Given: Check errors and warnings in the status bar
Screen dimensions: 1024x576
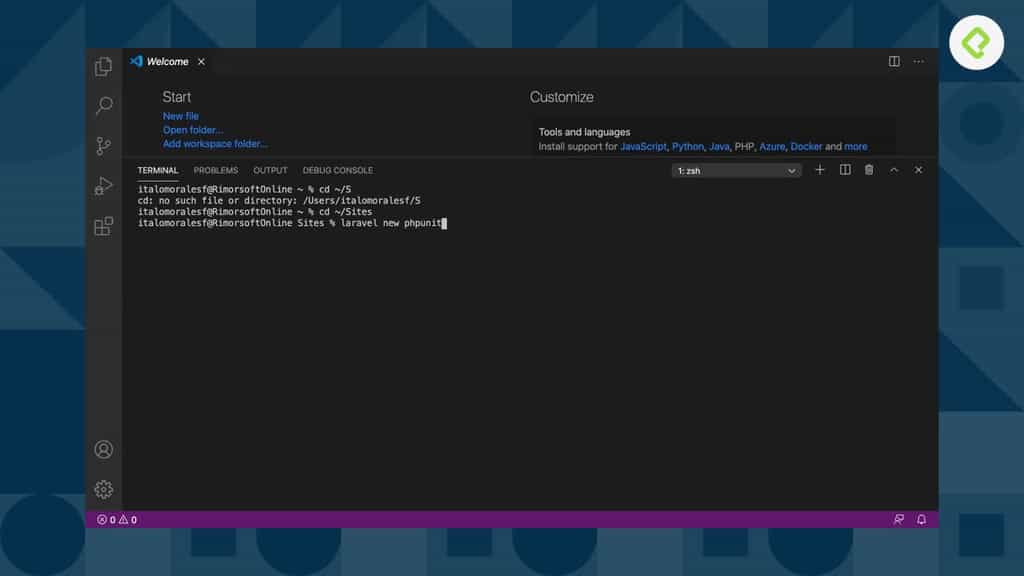Looking at the screenshot, I should pos(116,519).
